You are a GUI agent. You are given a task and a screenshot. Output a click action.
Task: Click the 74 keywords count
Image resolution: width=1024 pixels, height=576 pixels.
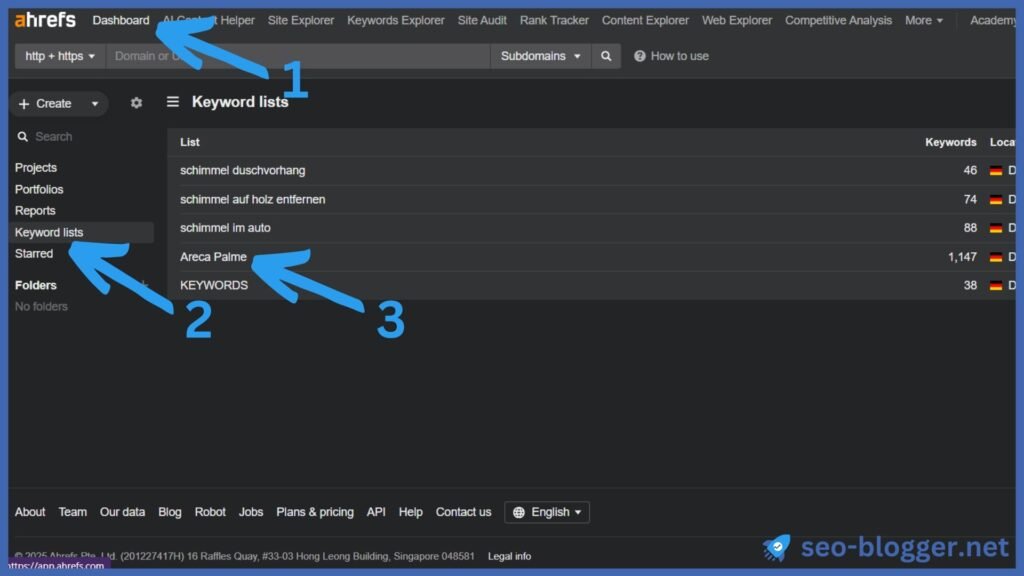(x=970, y=199)
